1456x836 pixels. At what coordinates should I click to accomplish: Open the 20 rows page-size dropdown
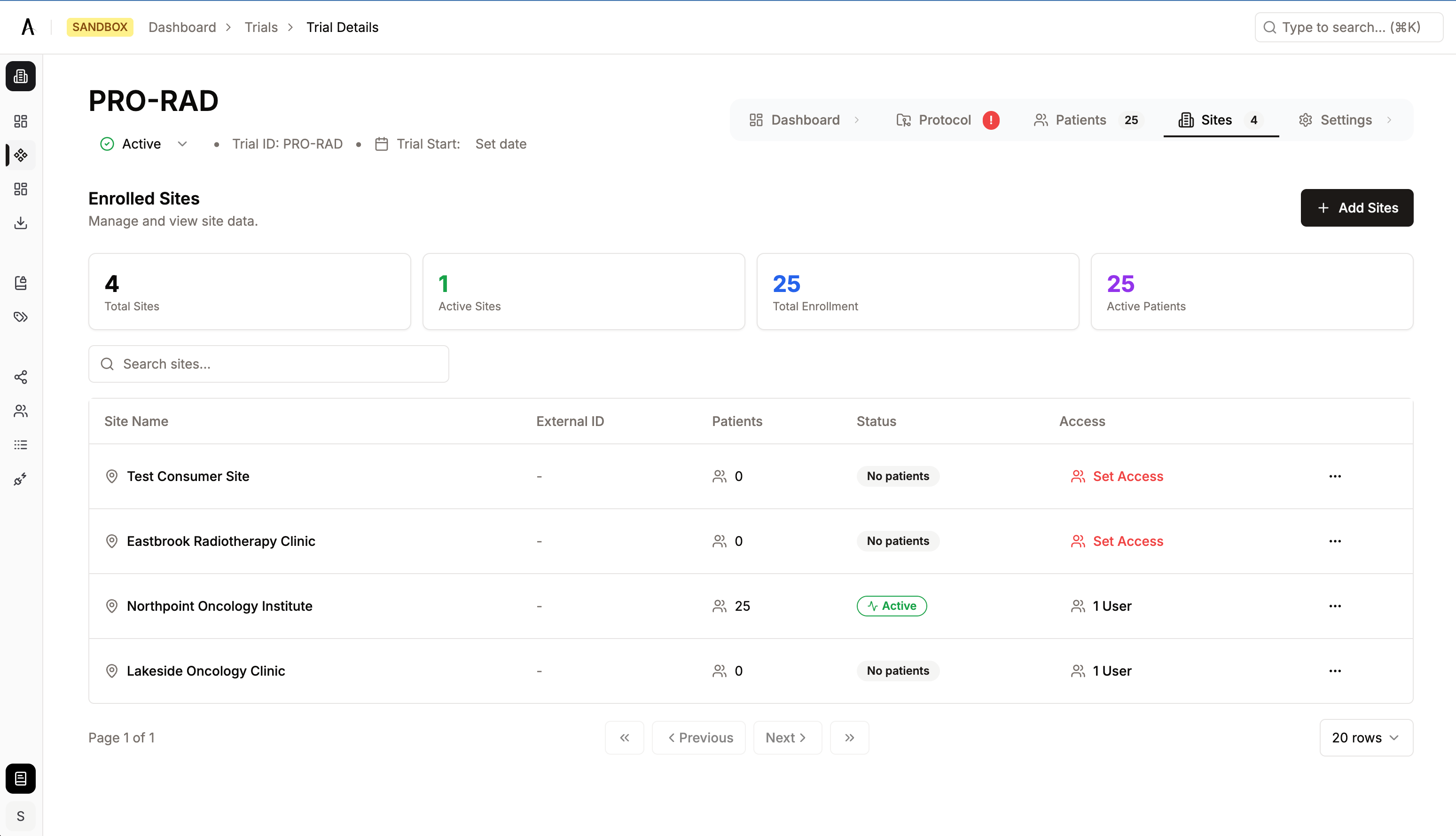pyautogui.click(x=1366, y=737)
